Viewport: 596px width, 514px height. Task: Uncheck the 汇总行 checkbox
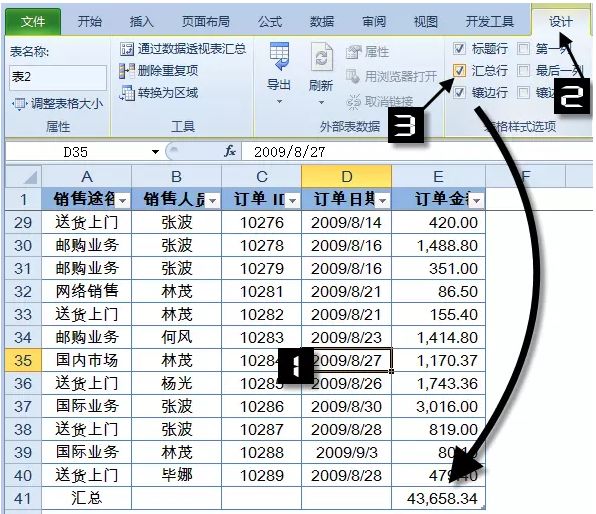click(459, 71)
